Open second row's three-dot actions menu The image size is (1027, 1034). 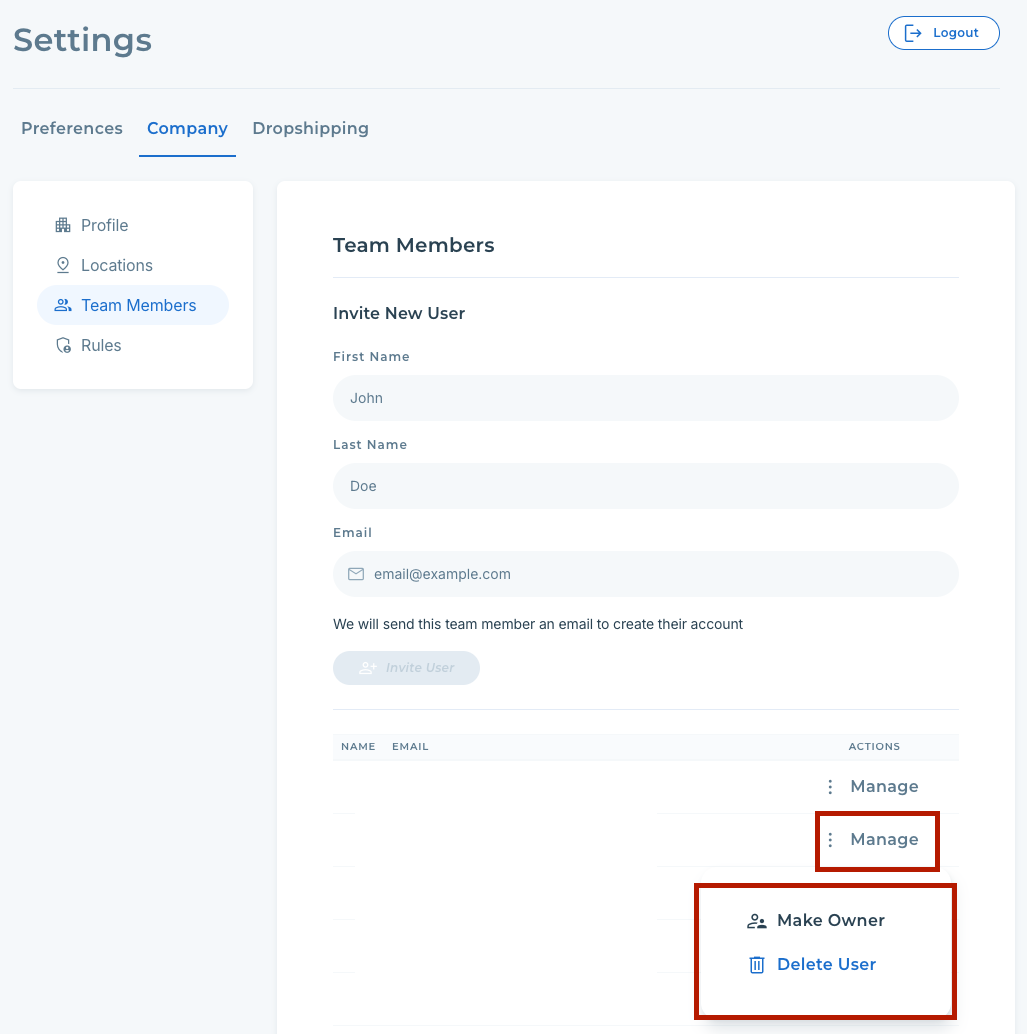tap(830, 840)
